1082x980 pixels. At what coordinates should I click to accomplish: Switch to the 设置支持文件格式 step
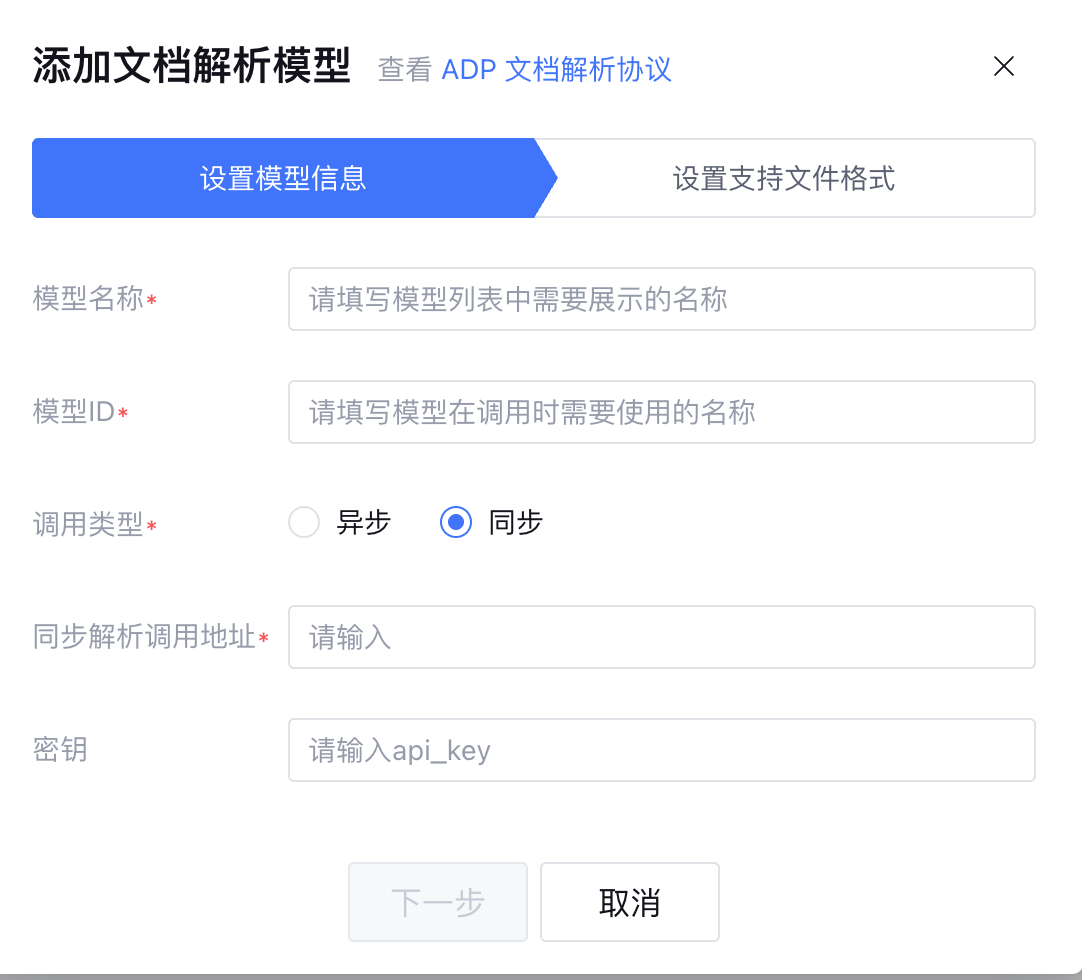coord(783,178)
